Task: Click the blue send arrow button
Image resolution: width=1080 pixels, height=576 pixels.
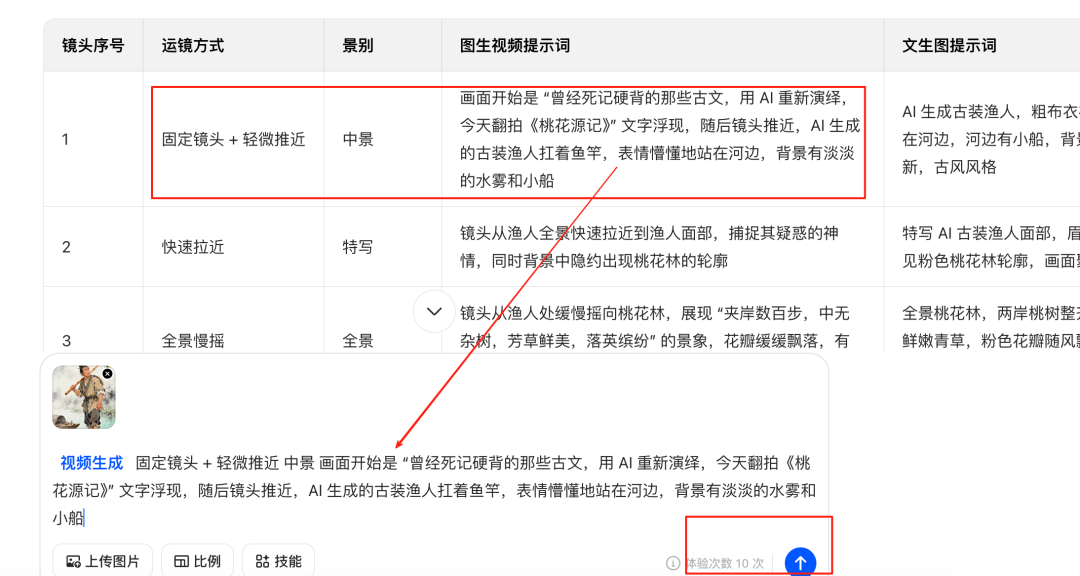Action: [x=800, y=562]
